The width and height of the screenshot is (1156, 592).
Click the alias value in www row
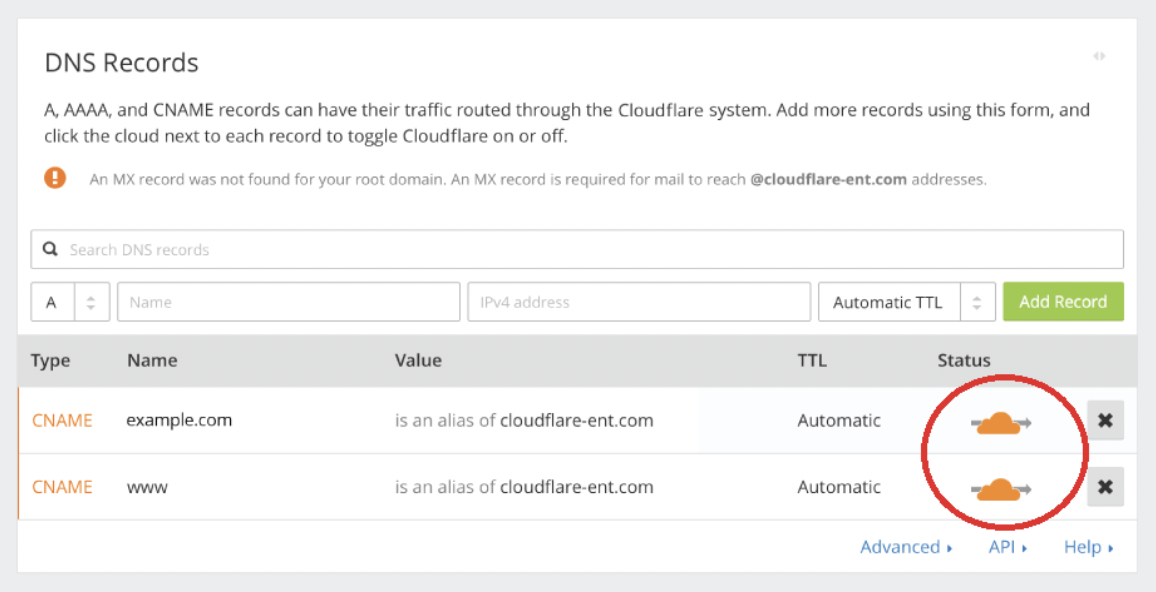coord(524,487)
